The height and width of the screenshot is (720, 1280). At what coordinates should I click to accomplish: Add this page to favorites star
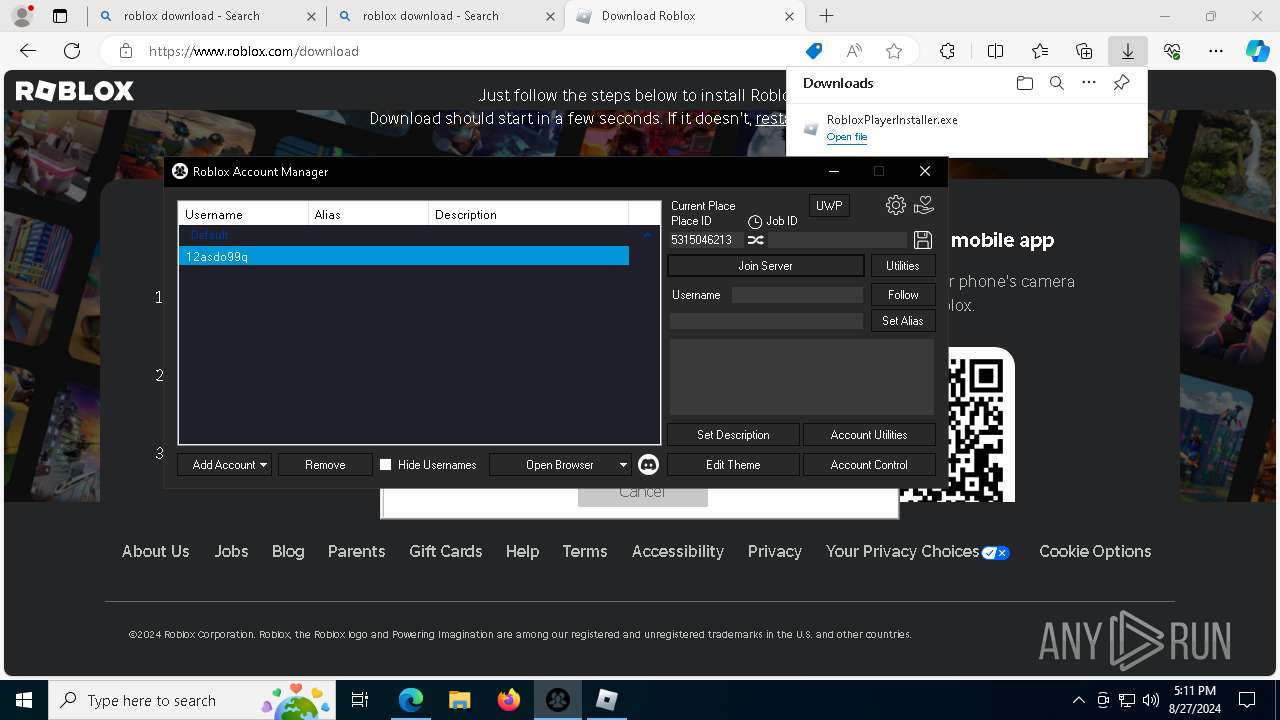[x=894, y=51]
